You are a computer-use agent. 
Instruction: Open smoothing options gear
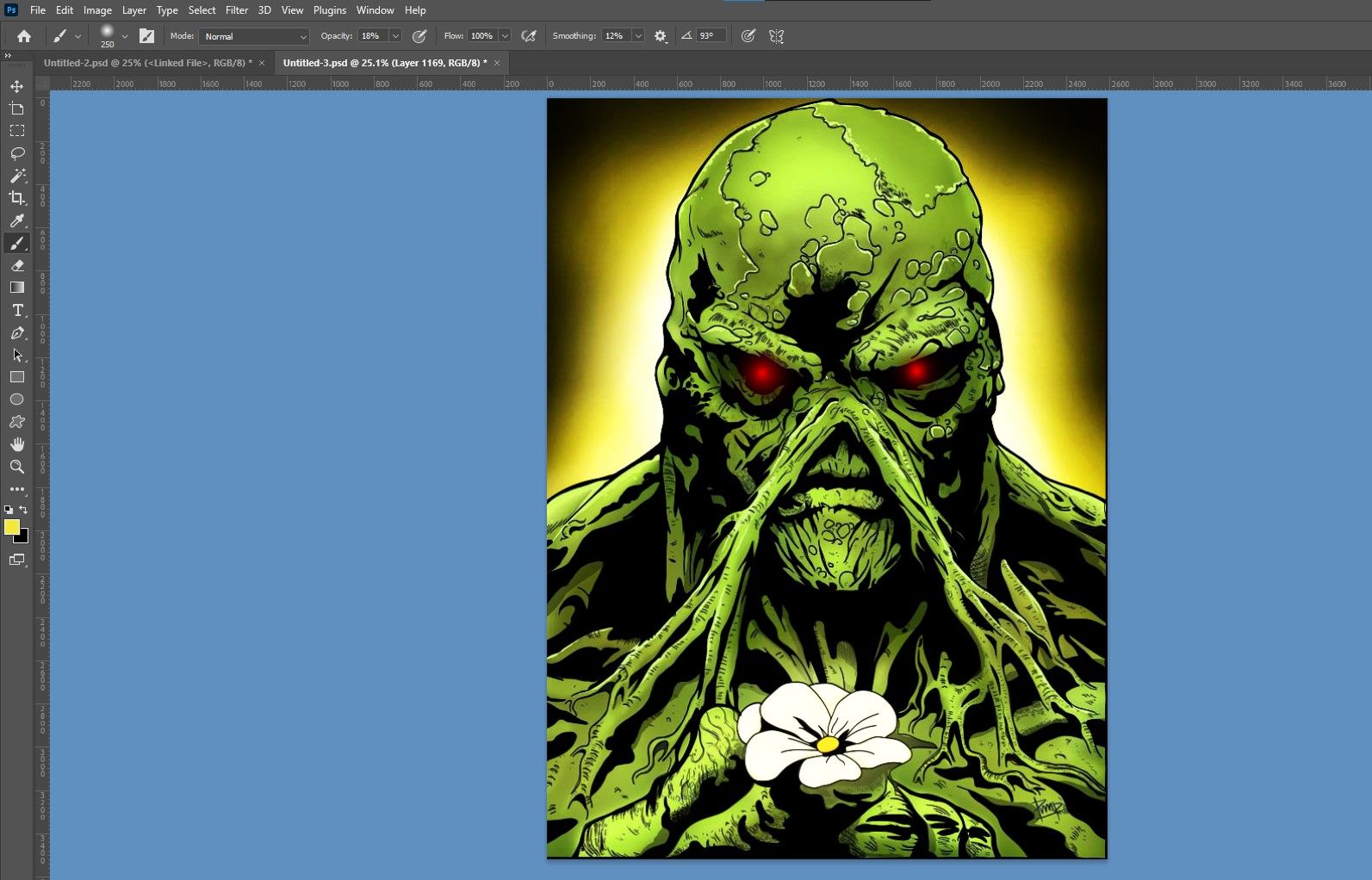661,36
